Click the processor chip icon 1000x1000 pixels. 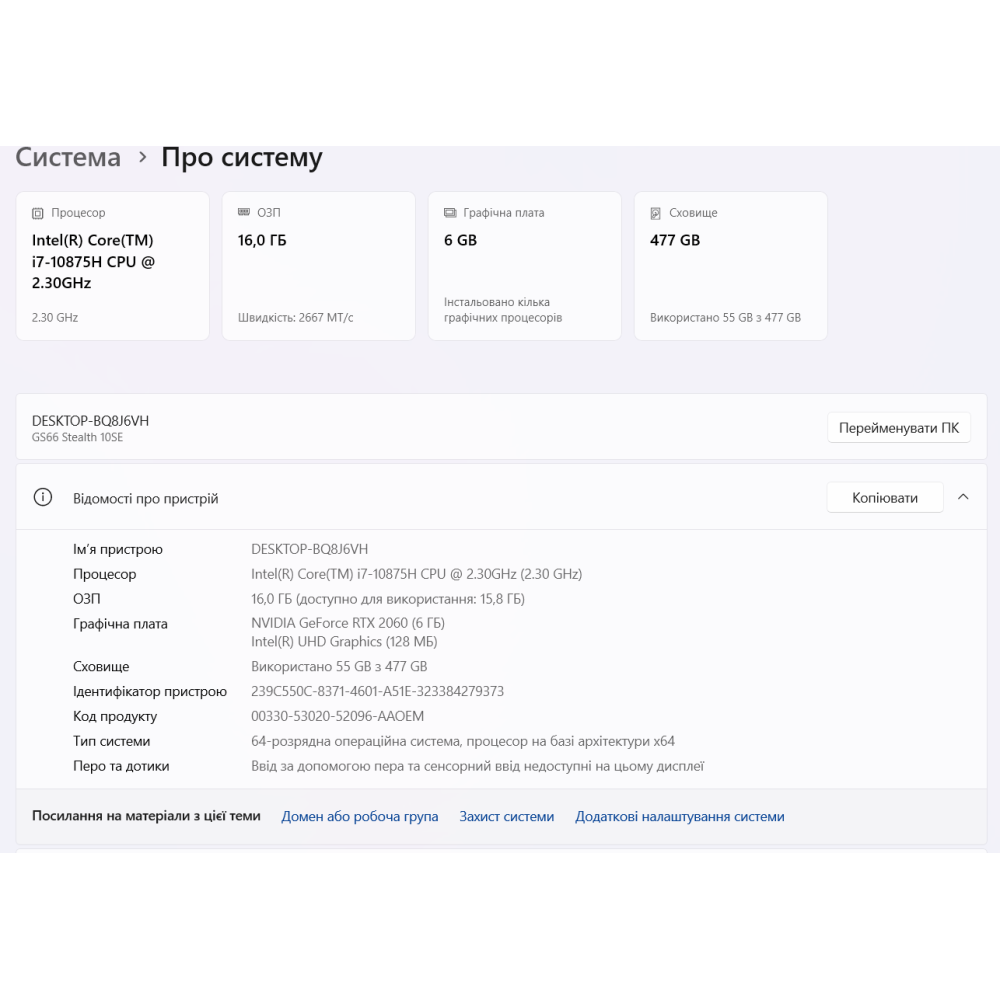38,213
